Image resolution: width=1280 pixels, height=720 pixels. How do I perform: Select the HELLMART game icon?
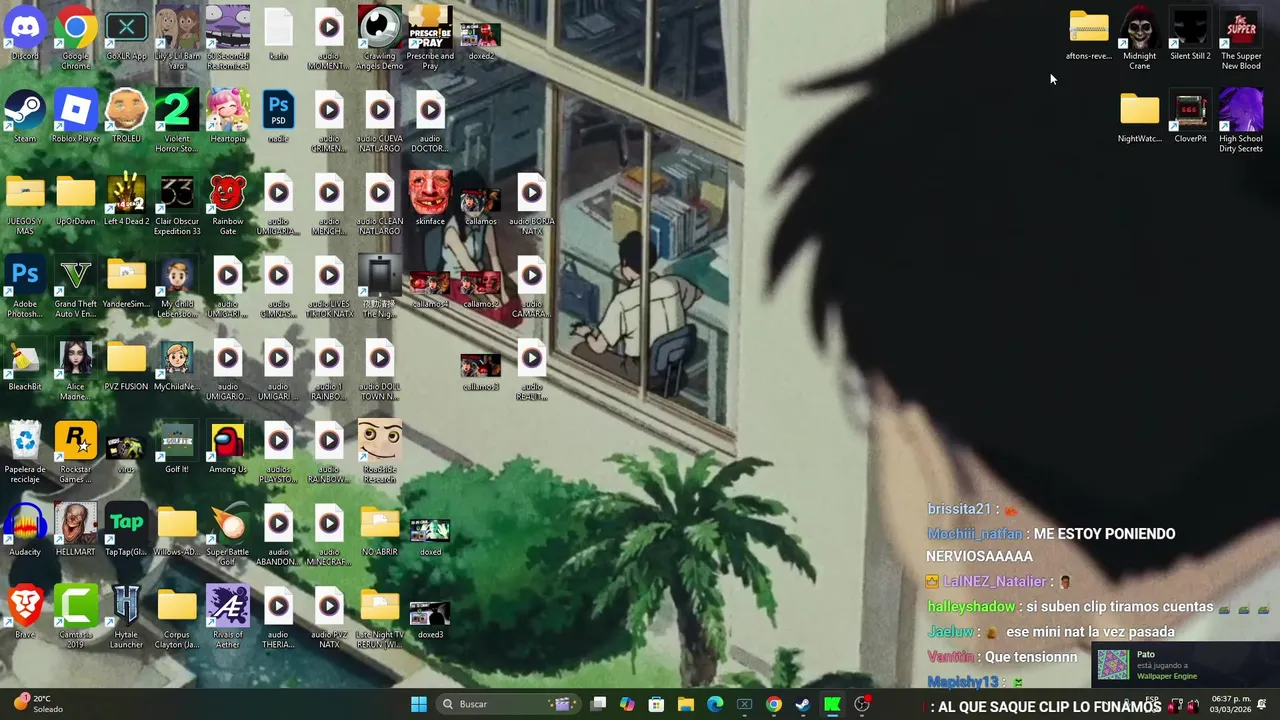[x=76, y=530]
